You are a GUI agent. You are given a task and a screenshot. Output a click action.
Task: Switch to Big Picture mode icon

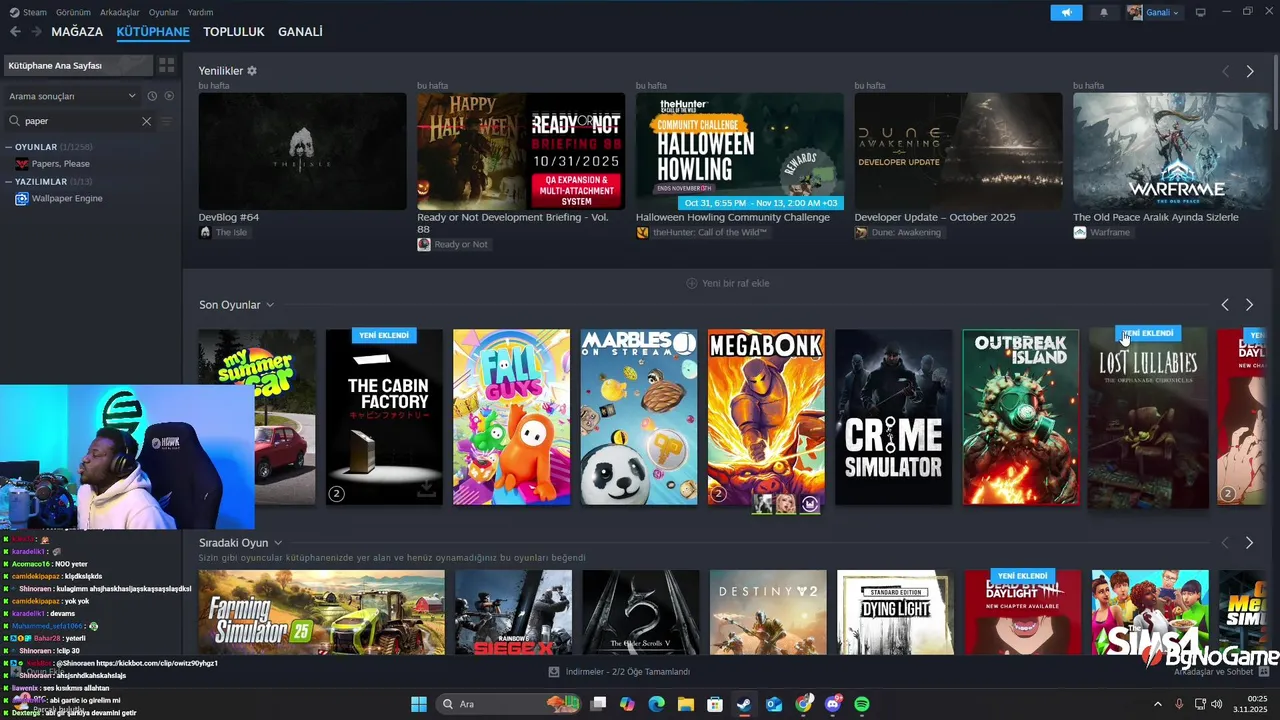[1201, 12]
